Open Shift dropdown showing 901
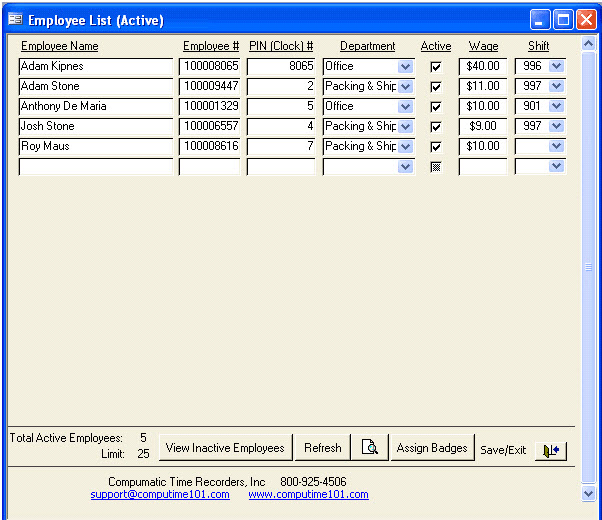Image resolution: width=602 pixels, height=520 pixels. point(557,106)
